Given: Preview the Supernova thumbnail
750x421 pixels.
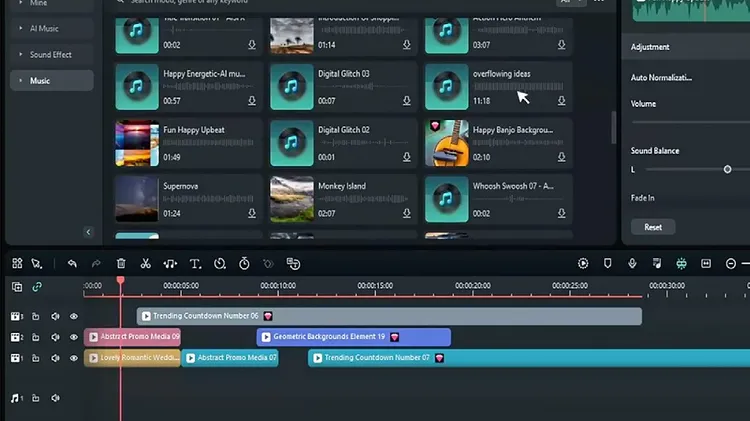Looking at the screenshot, I should tap(137, 199).
